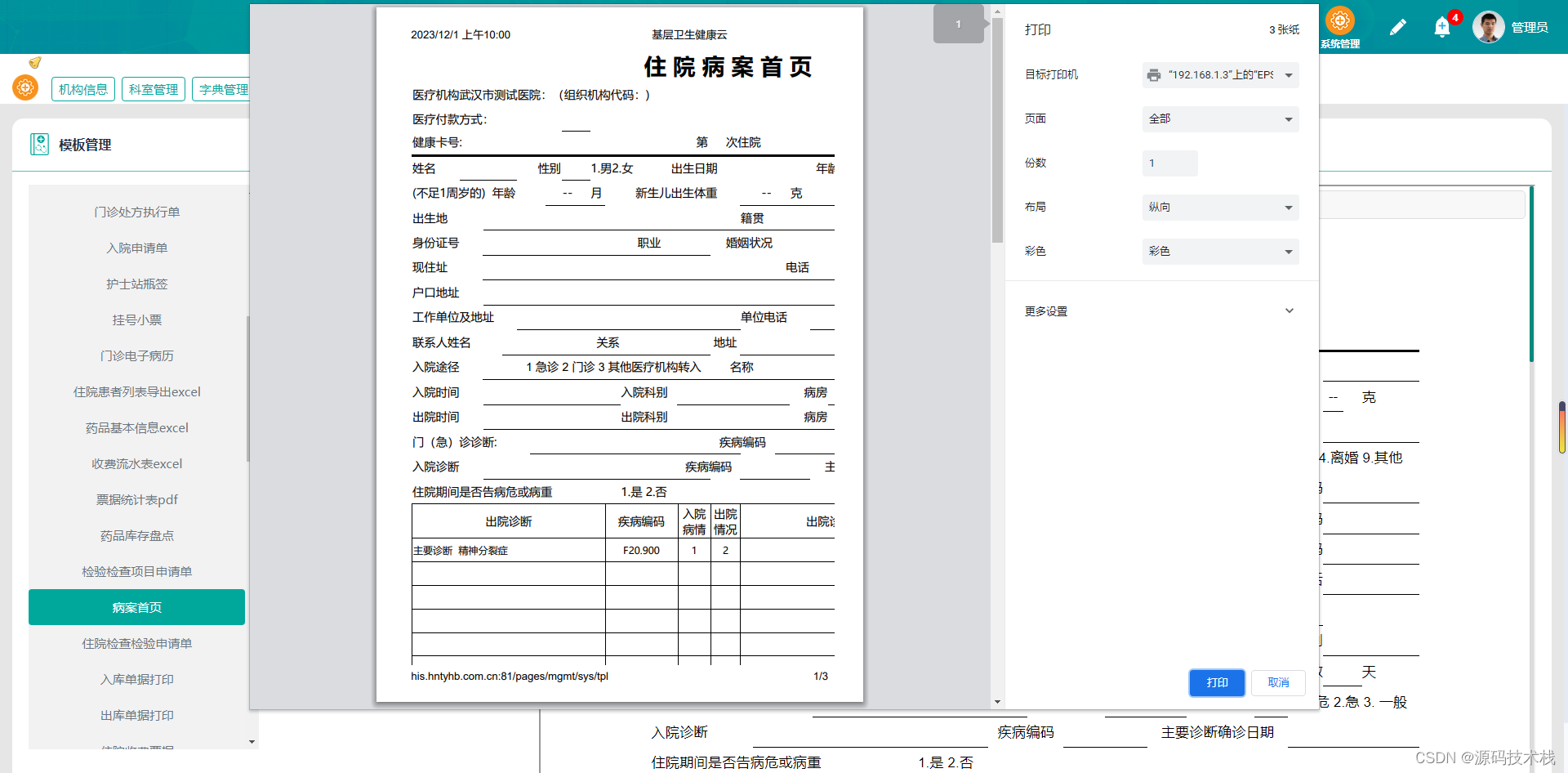Screen dimensions: 1568x773
Task: Click the F20.900 disease code cell
Action: pos(641,551)
